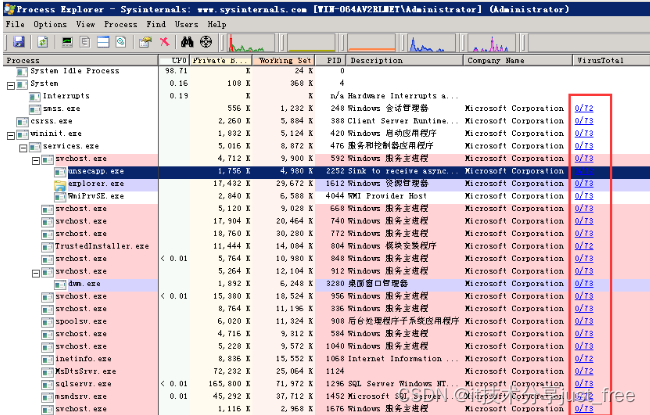
Task: Click the crosshair Find Window's Process icon
Action: point(206,42)
